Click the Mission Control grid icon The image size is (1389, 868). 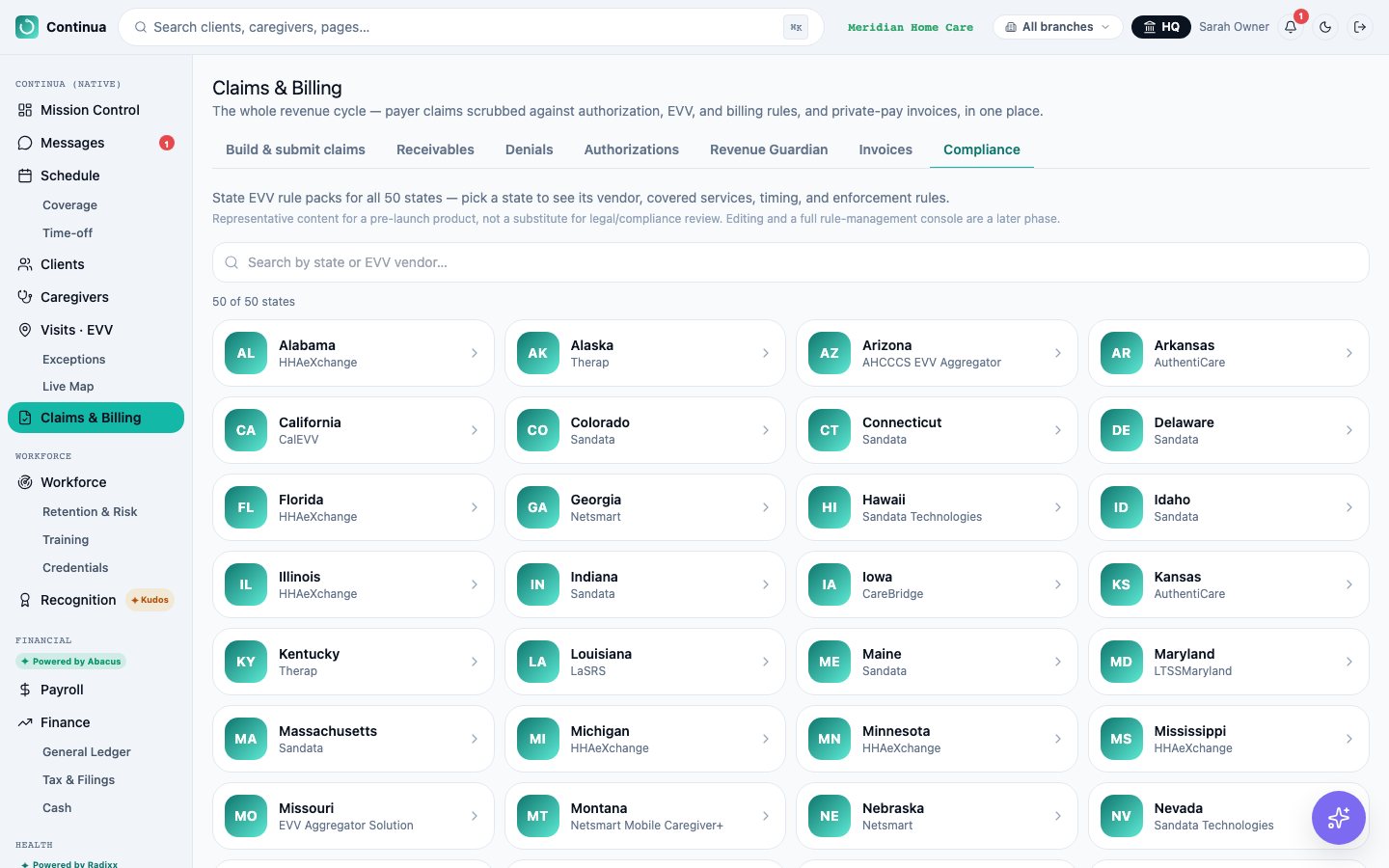click(25, 110)
